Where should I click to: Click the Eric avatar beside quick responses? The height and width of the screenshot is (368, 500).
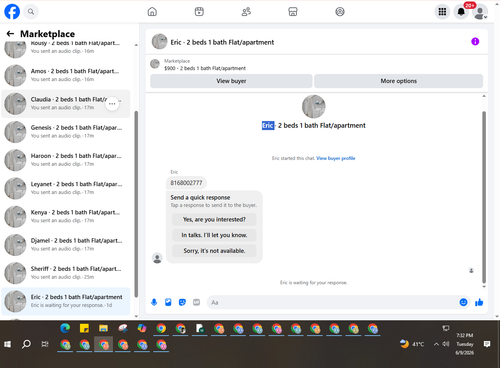[157, 258]
